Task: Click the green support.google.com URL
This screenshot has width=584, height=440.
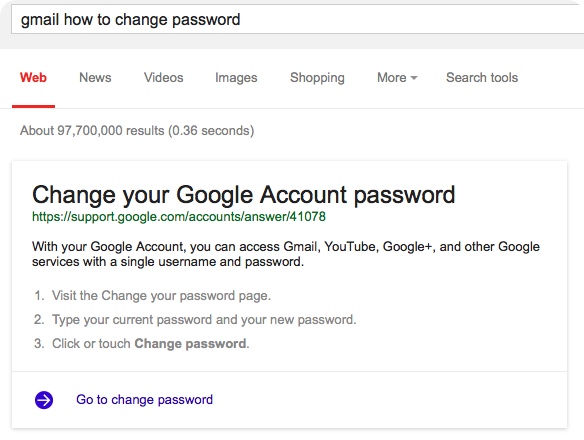Action: click(179, 216)
